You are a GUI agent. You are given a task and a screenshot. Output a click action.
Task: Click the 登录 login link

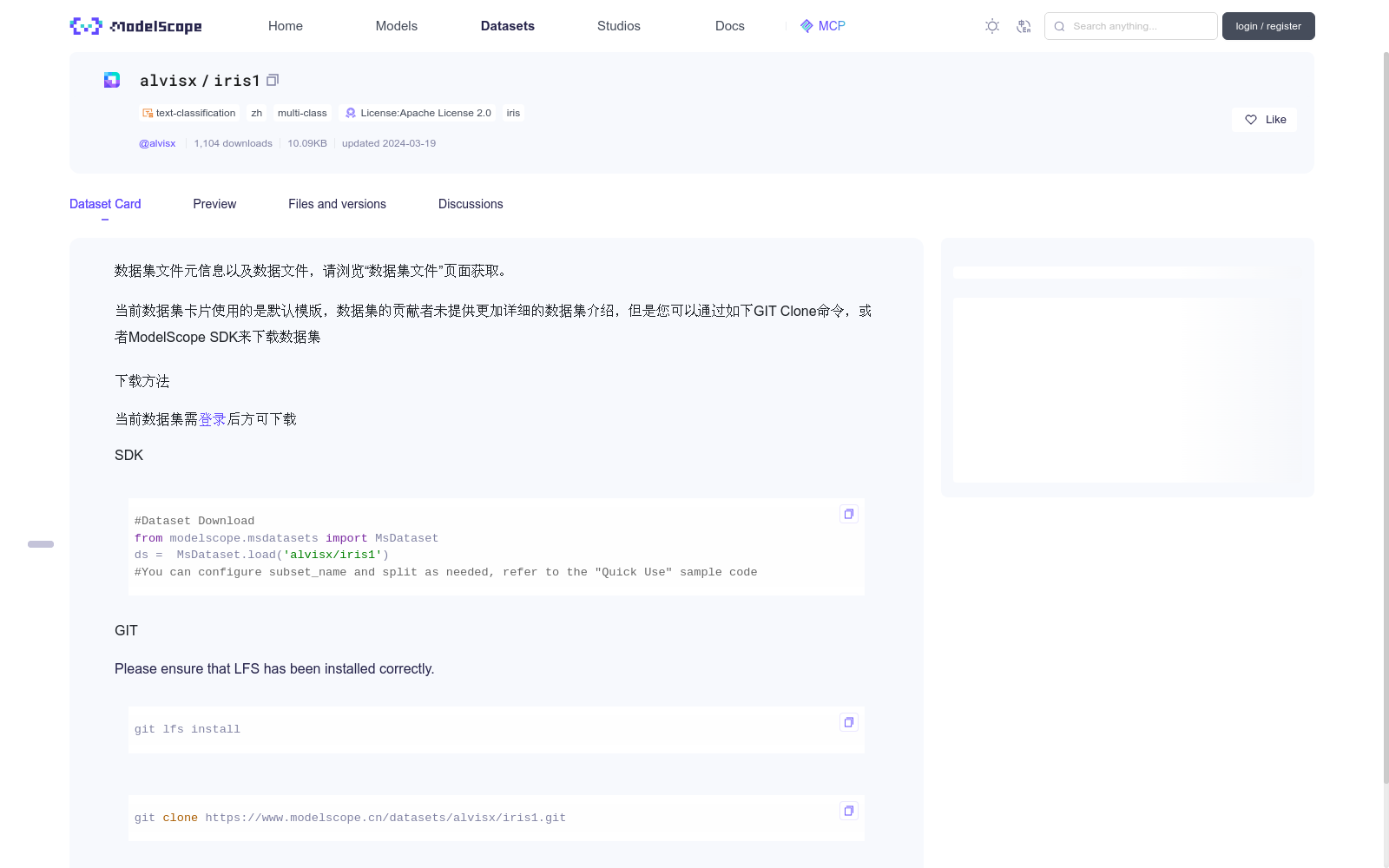[213, 419]
